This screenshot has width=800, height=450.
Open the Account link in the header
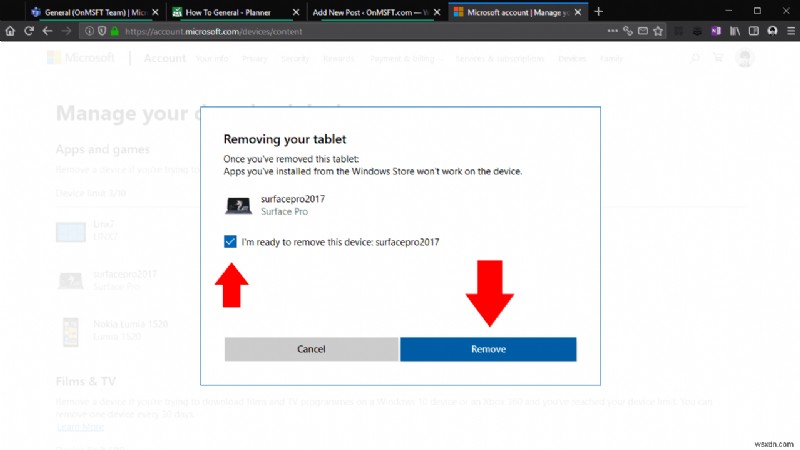164,58
